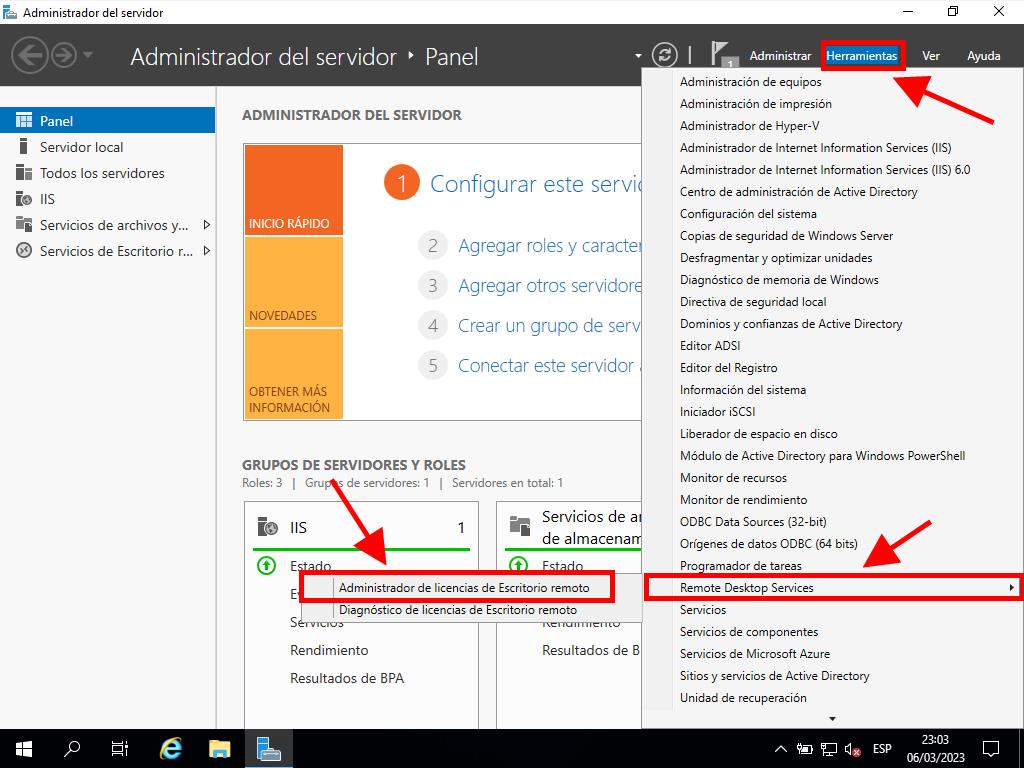This screenshot has height=768, width=1024.
Task: Expand Servicios de archivos sidebar arrow
Action: (206, 225)
